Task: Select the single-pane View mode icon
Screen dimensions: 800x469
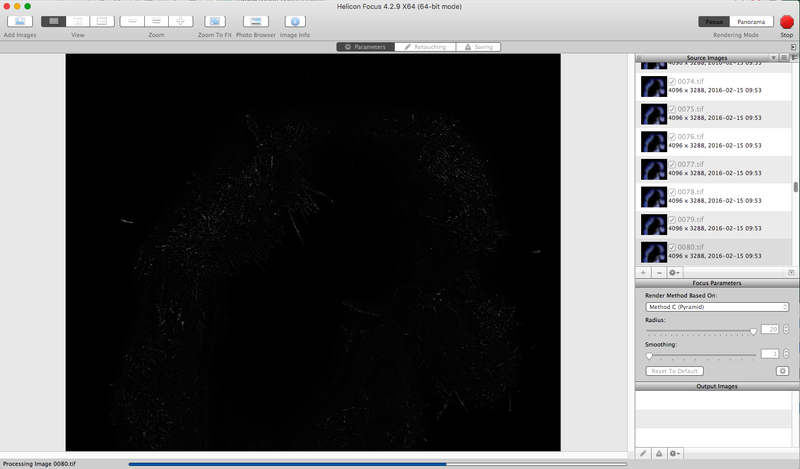Action: [54, 21]
